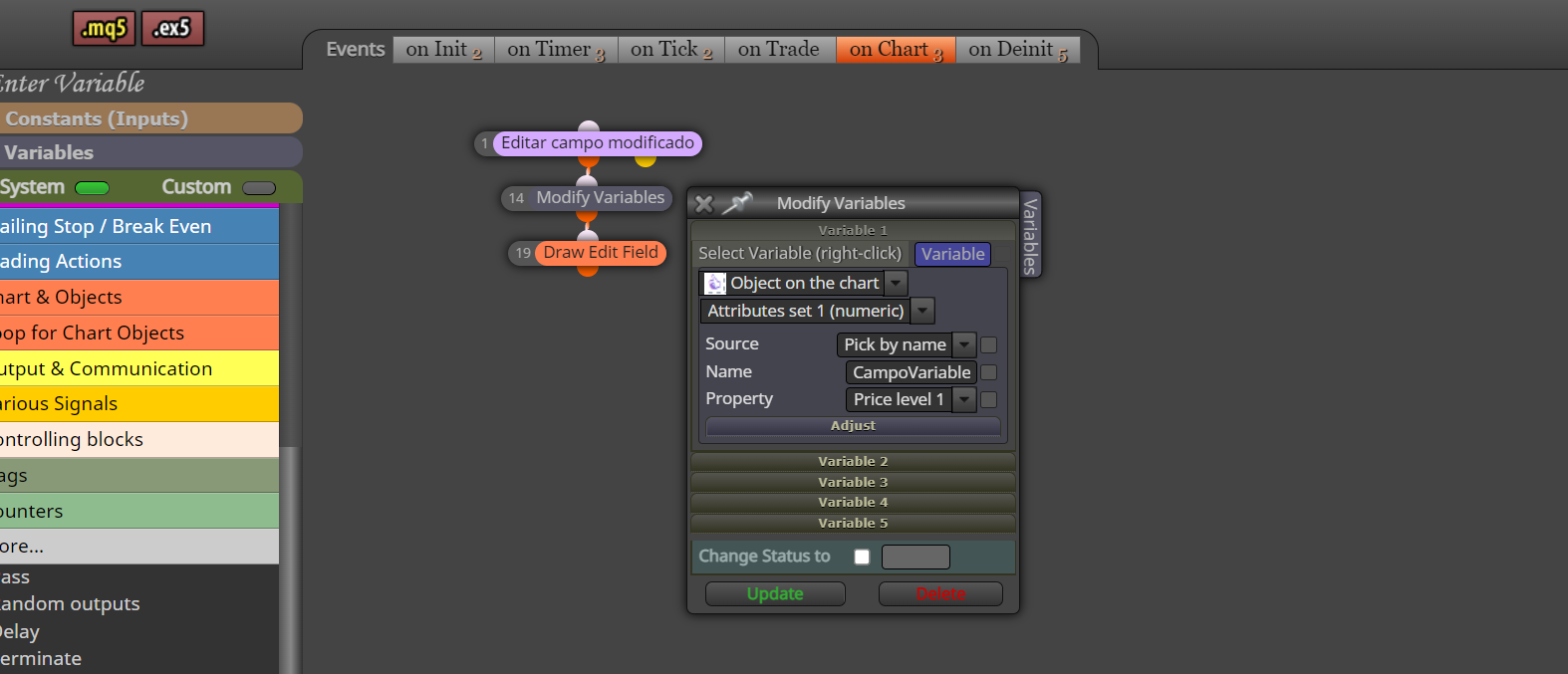The width and height of the screenshot is (1568, 674).
Task: Open Controlling blocks category
Action: [x=139, y=439]
